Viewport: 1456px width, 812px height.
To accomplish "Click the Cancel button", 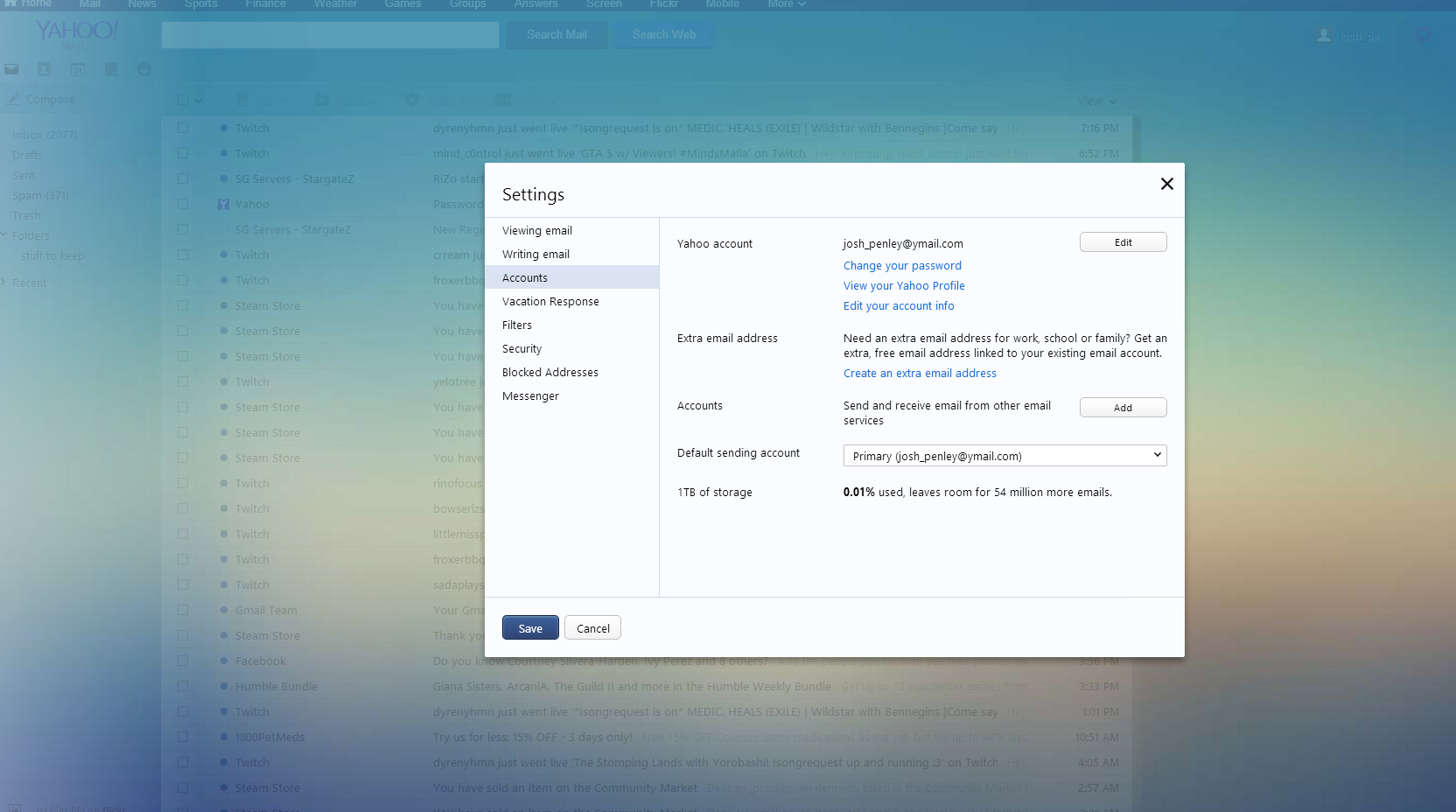I will [593, 628].
